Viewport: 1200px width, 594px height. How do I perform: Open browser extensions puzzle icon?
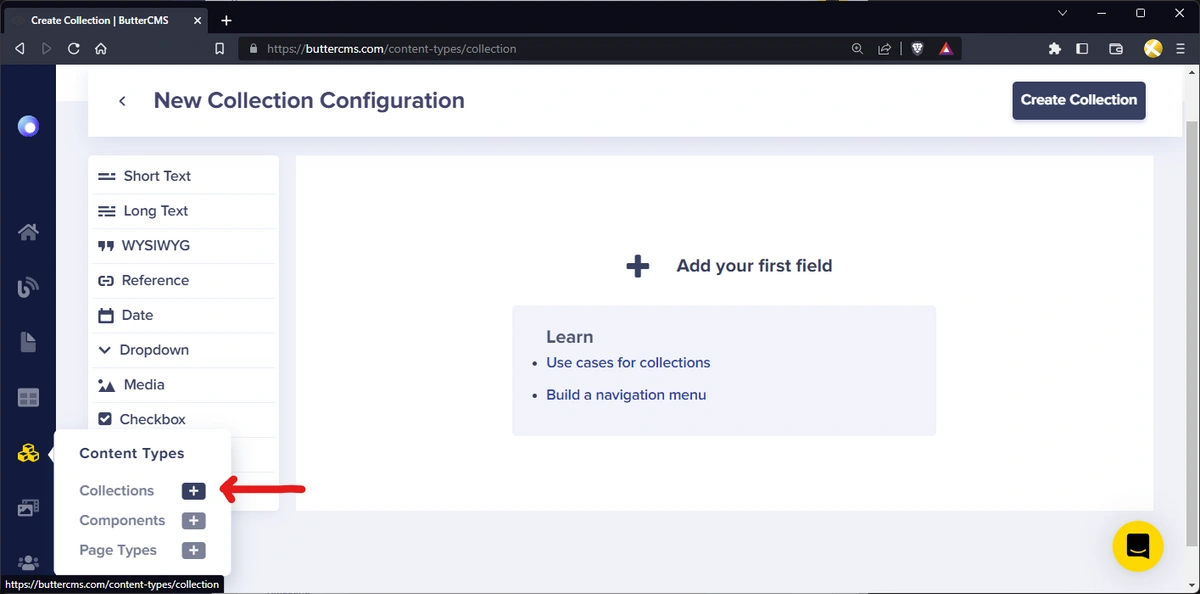click(1054, 48)
